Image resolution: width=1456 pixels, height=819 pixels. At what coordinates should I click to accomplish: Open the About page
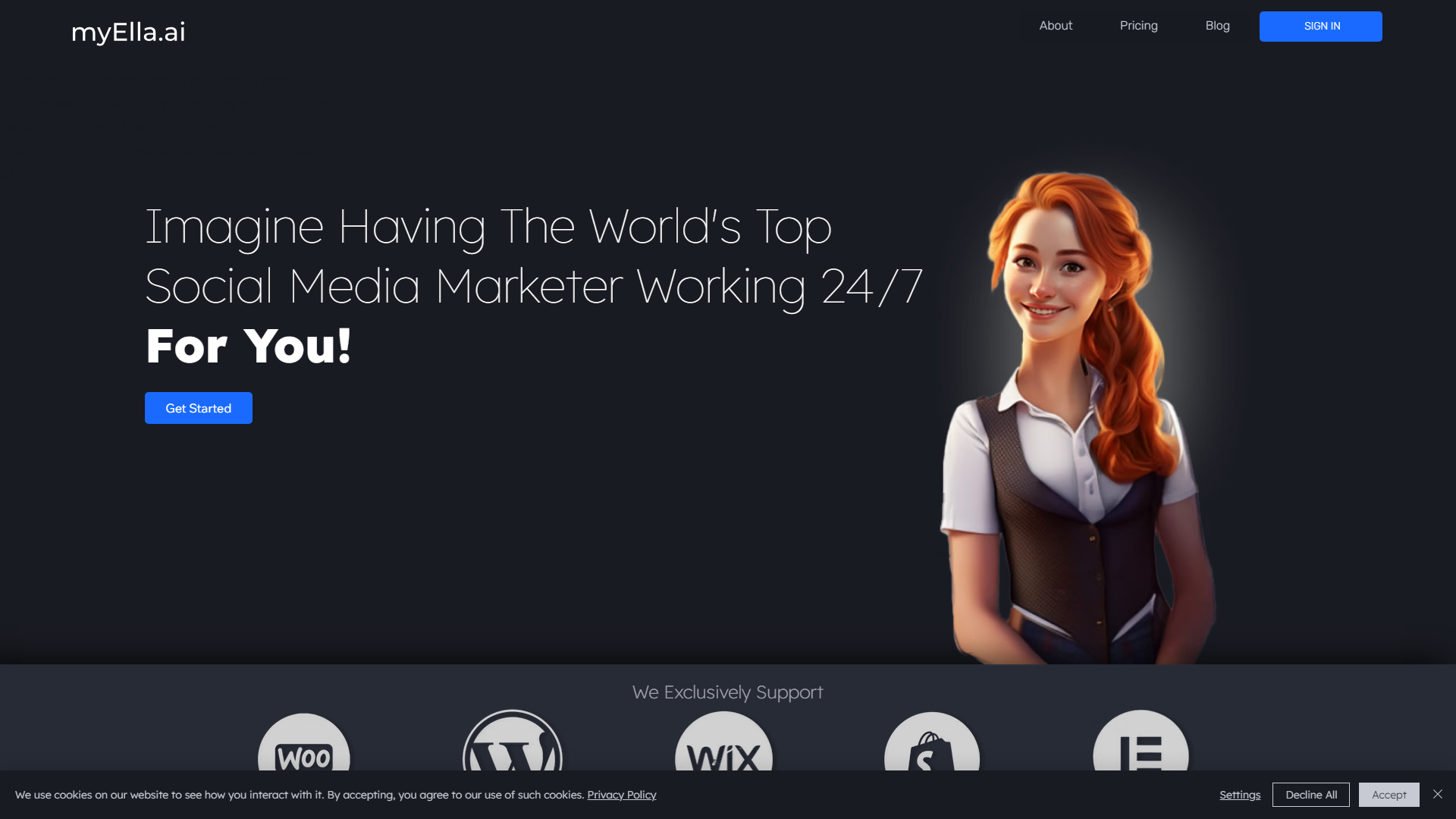(1056, 26)
